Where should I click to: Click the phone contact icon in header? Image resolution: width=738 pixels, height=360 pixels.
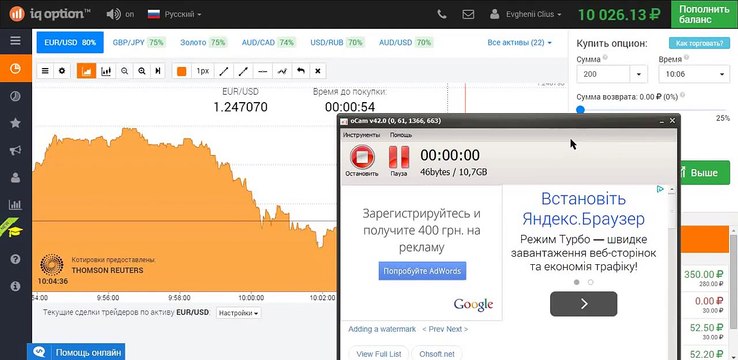(x=441, y=15)
